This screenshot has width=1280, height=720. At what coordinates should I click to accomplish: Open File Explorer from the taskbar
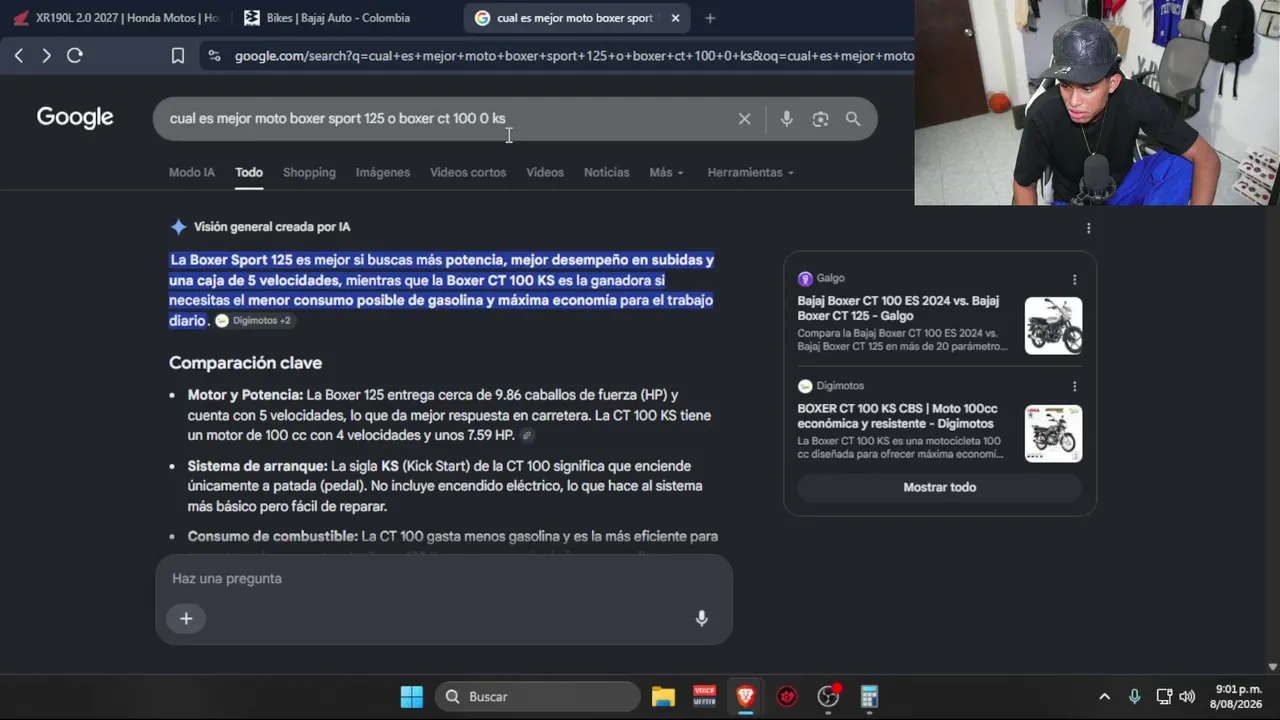663,697
